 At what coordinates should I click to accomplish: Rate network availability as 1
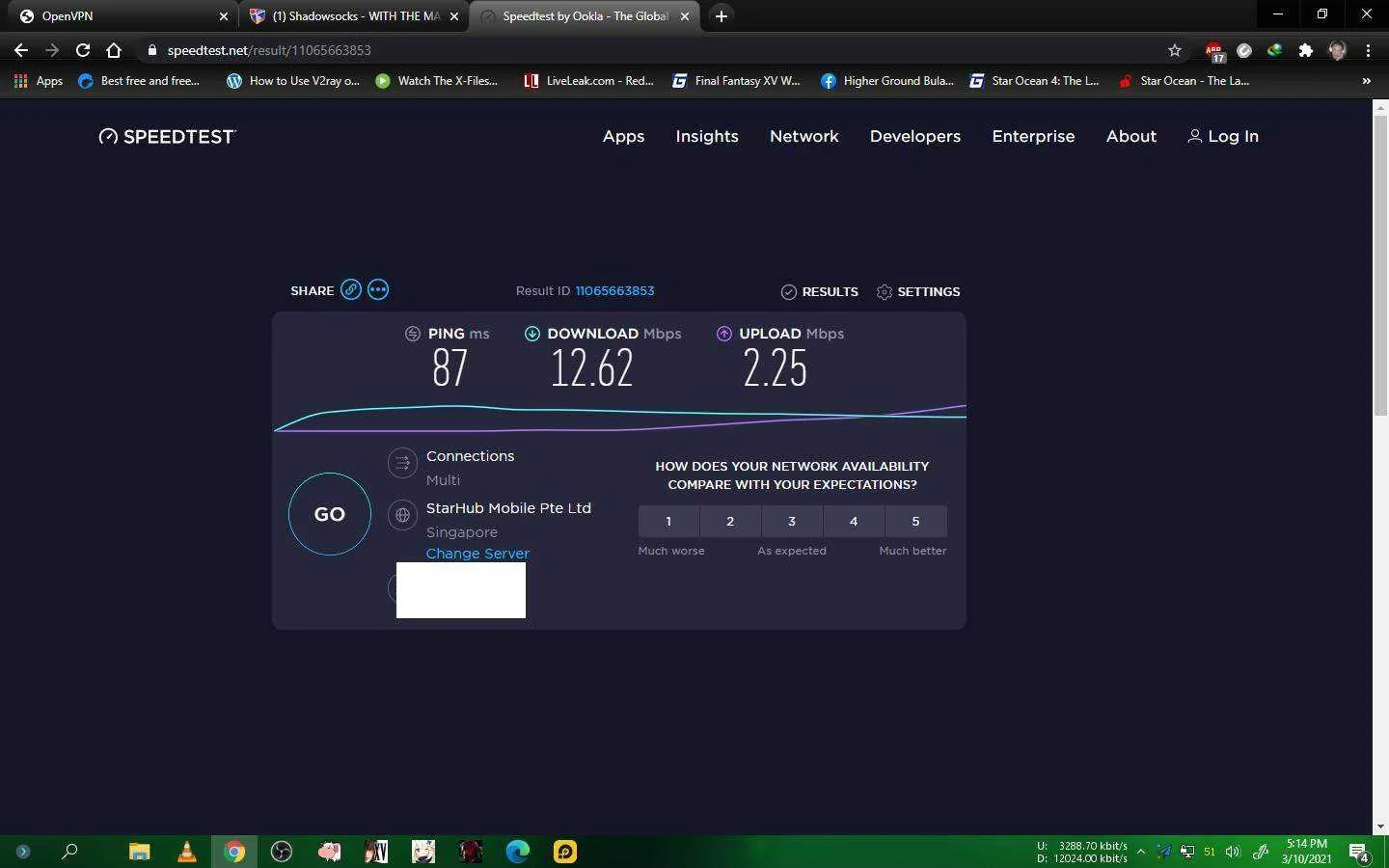(x=668, y=521)
